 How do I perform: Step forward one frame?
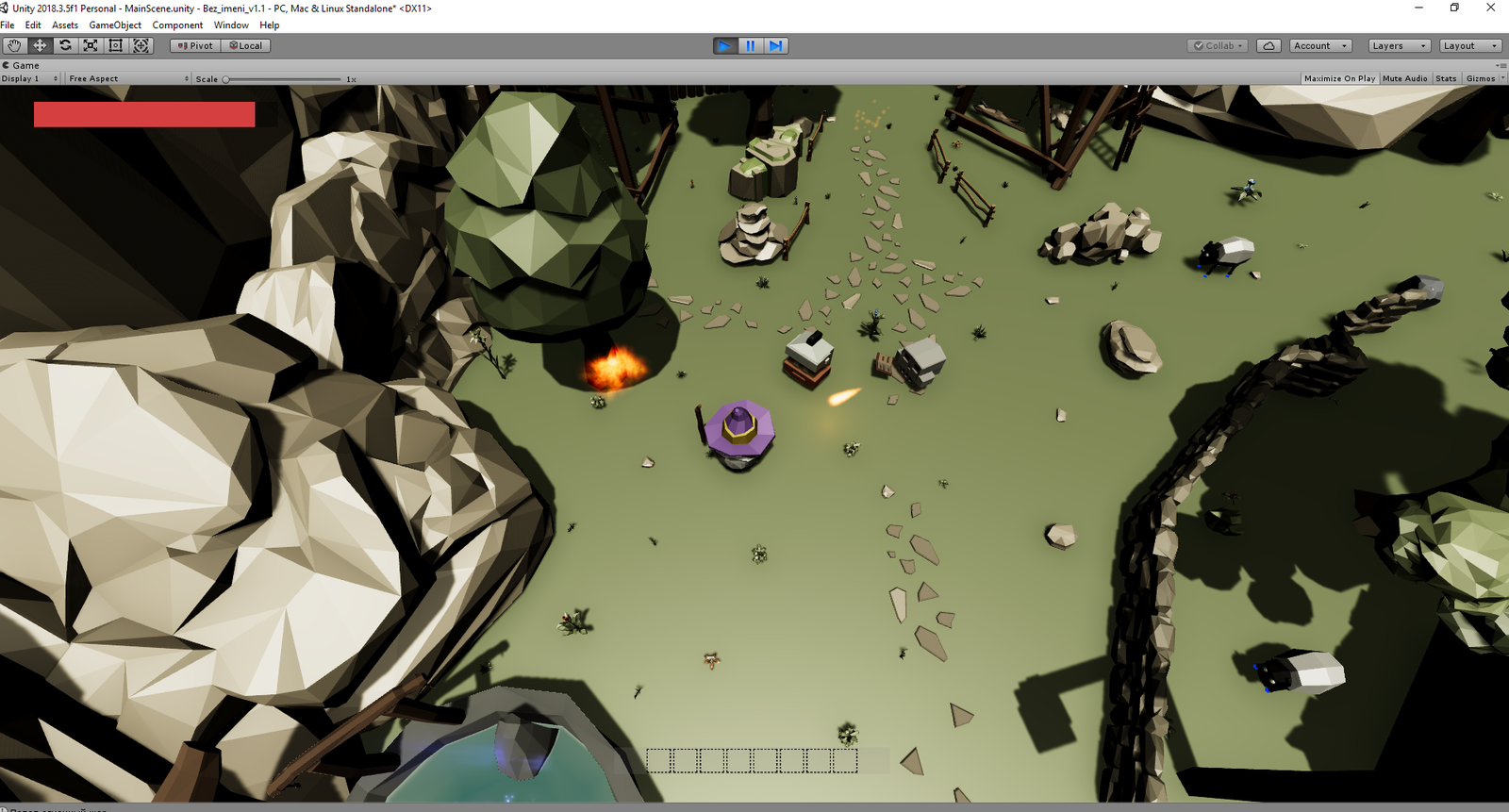click(775, 45)
